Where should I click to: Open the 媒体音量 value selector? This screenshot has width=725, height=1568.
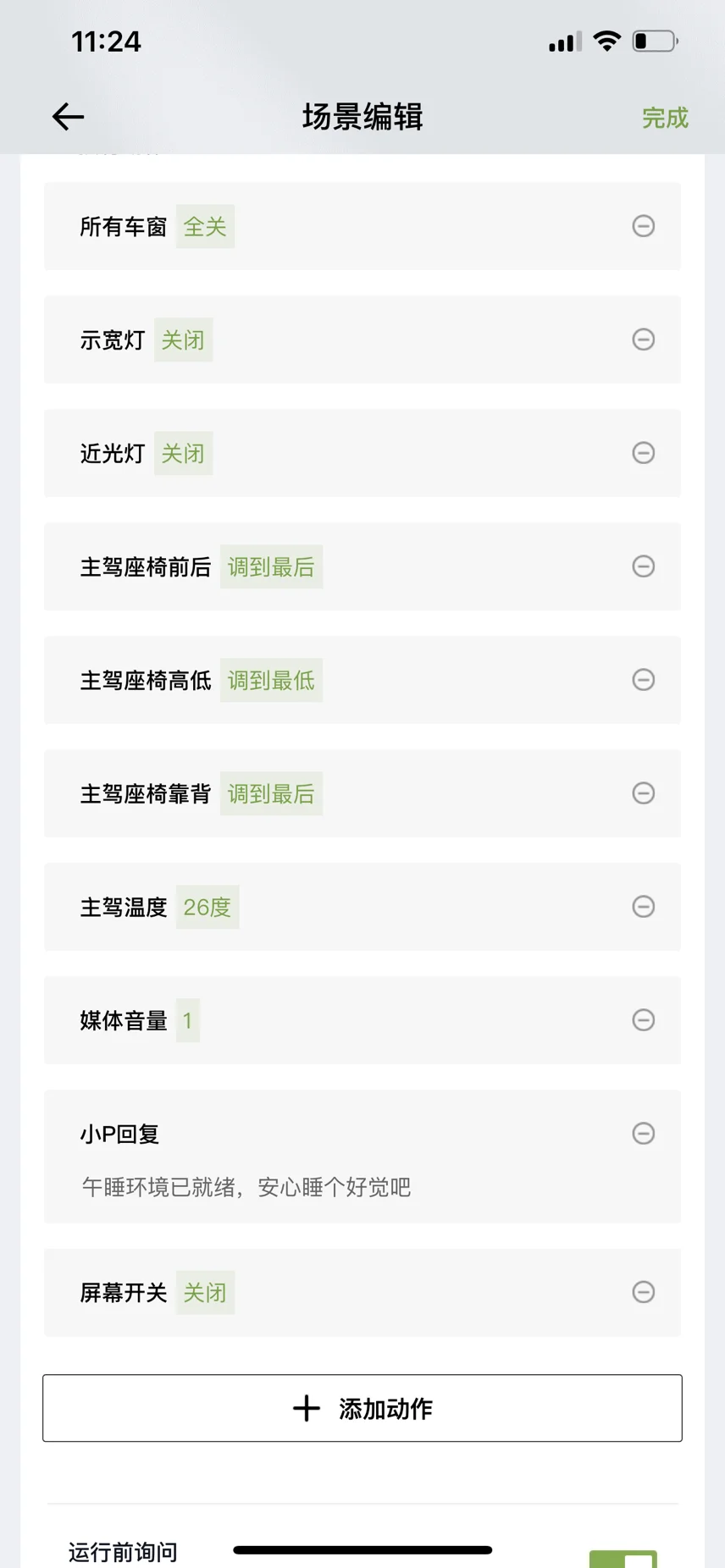(x=188, y=1021)
